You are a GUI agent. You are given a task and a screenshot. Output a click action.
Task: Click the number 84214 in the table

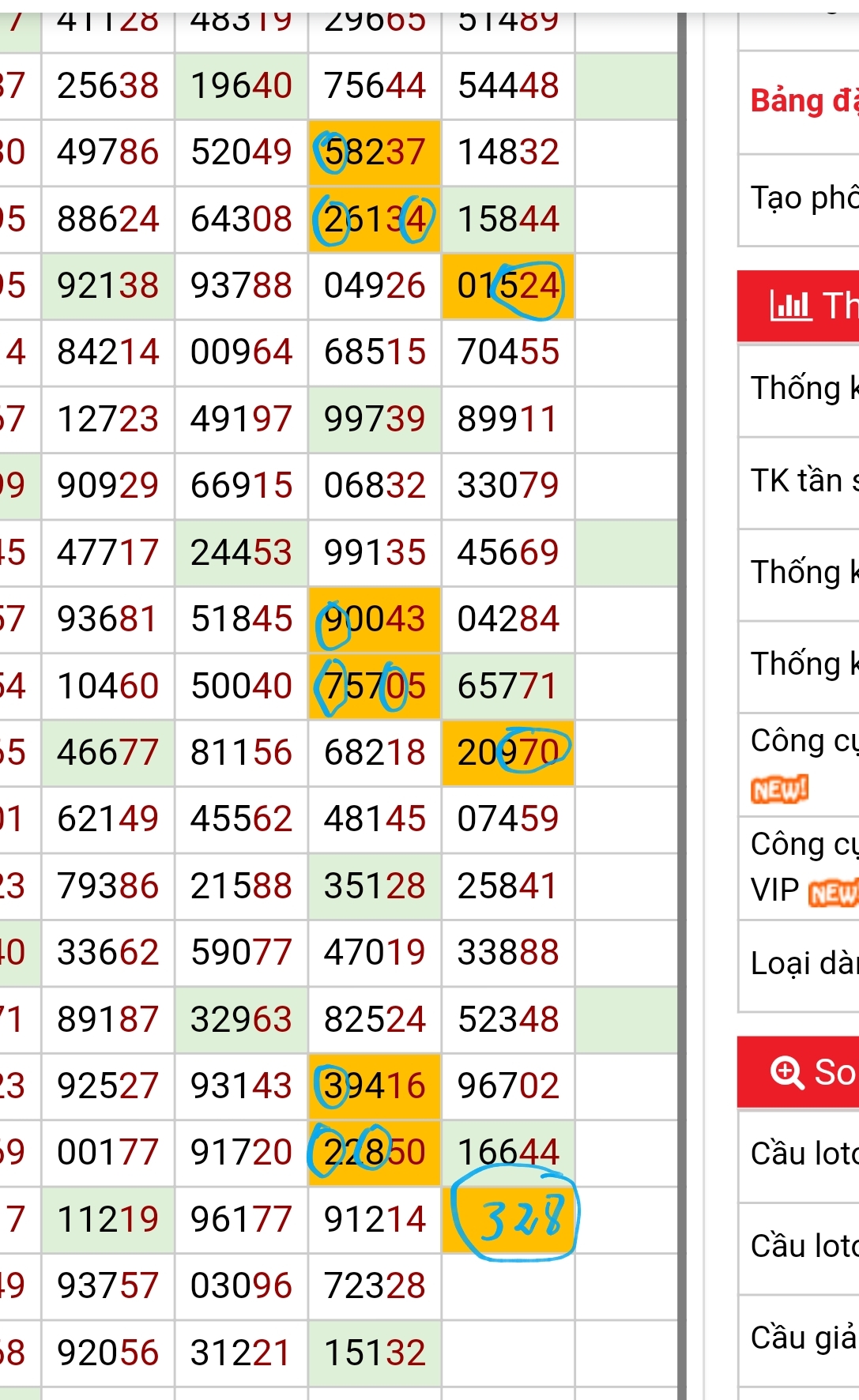tap(107, 352)
